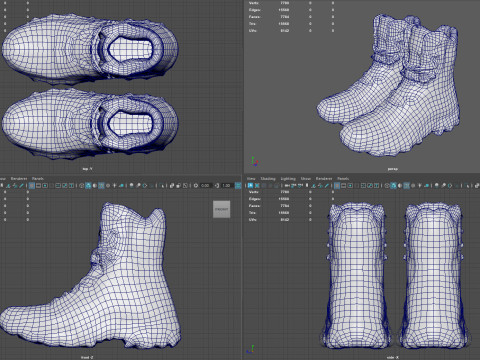This screenshot has width=480, height=360.
Task: Switch to Wireframe shading in front view panel
Action: tap(82, 185)
